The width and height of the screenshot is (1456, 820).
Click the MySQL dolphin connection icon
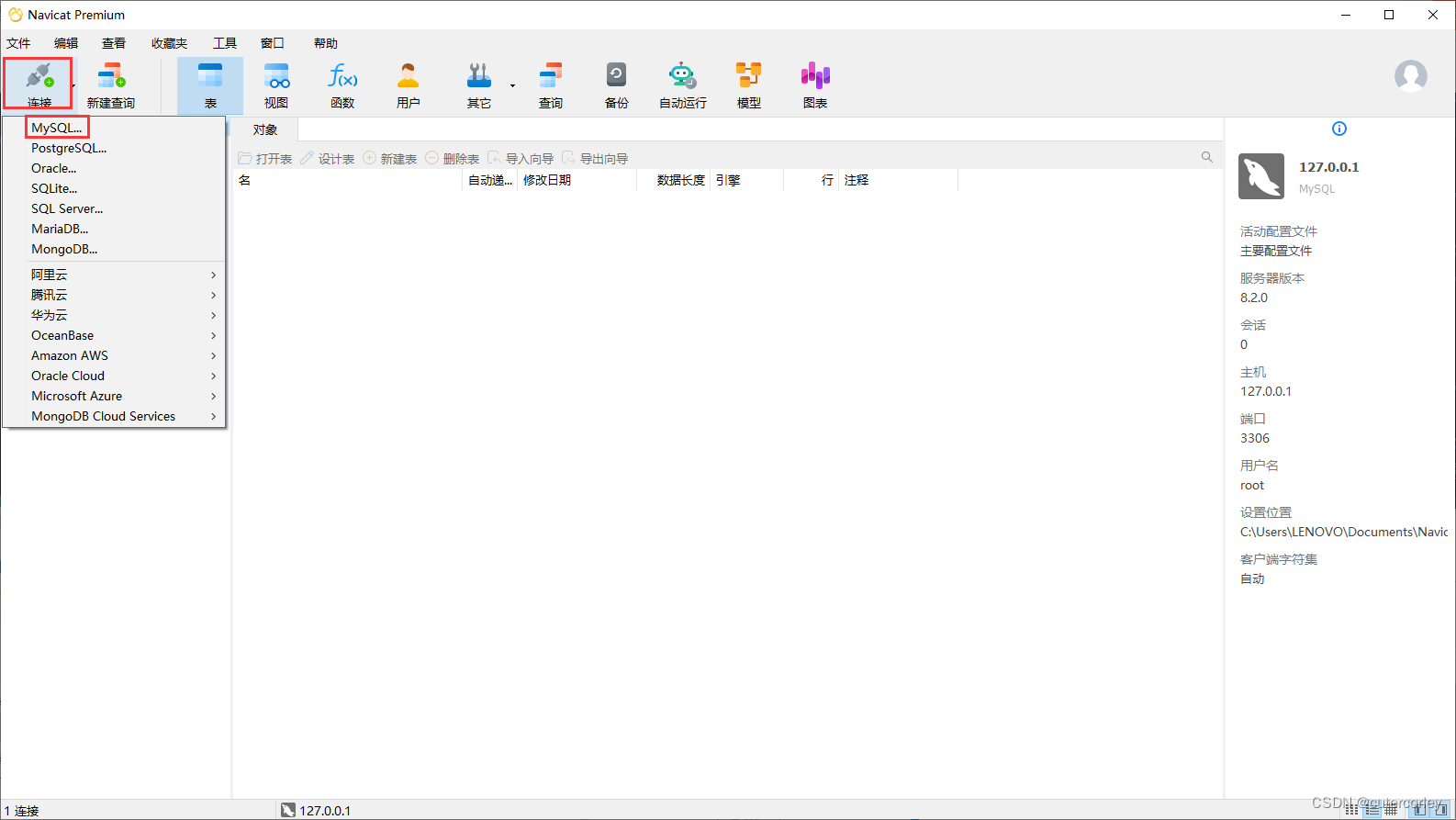[1261, 176]
